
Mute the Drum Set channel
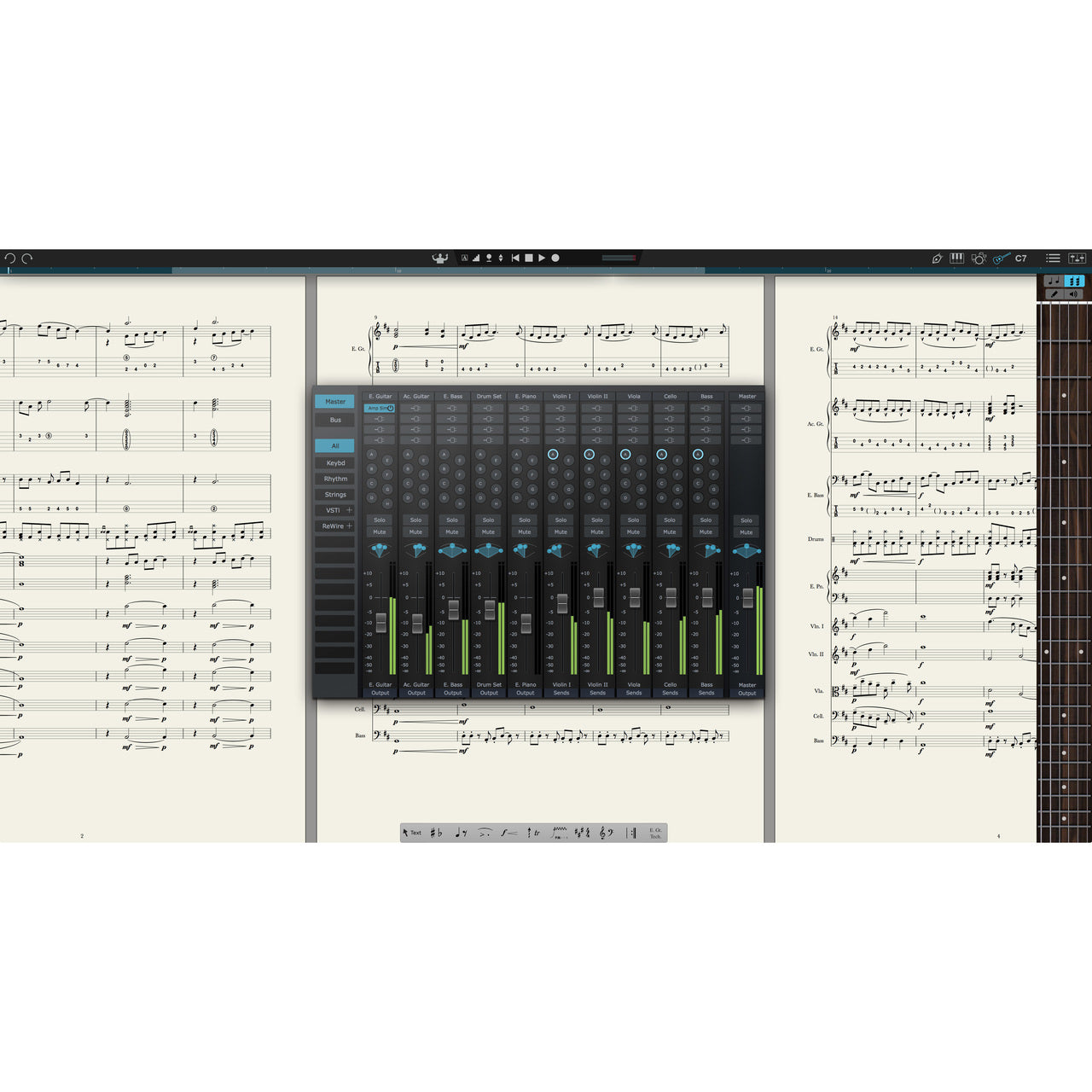click(x=488, y=531)
